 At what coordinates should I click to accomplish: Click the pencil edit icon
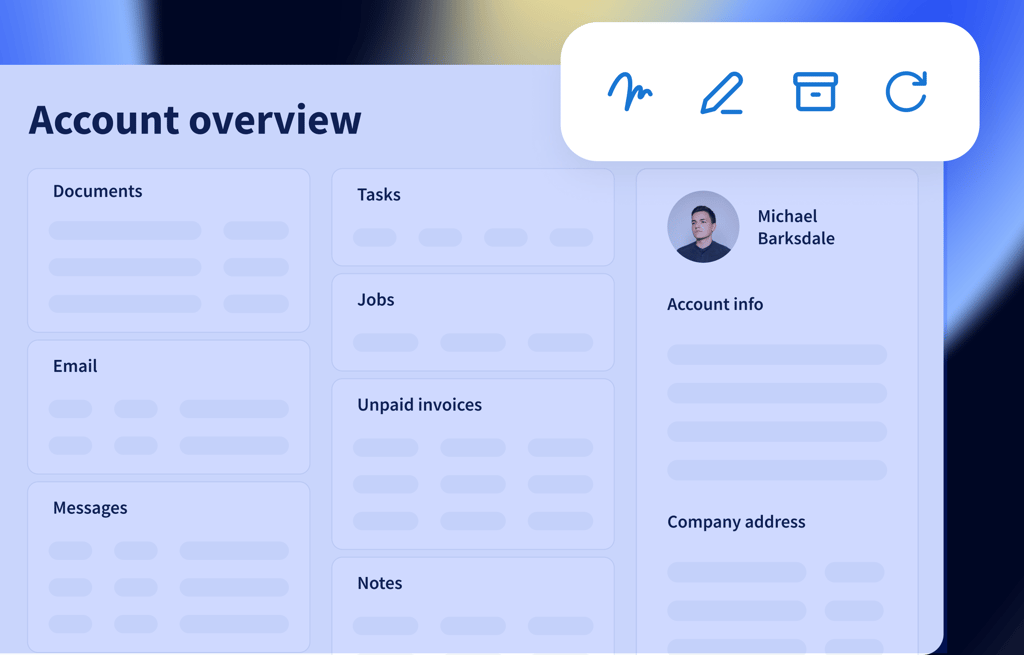[x=722, y=93]
